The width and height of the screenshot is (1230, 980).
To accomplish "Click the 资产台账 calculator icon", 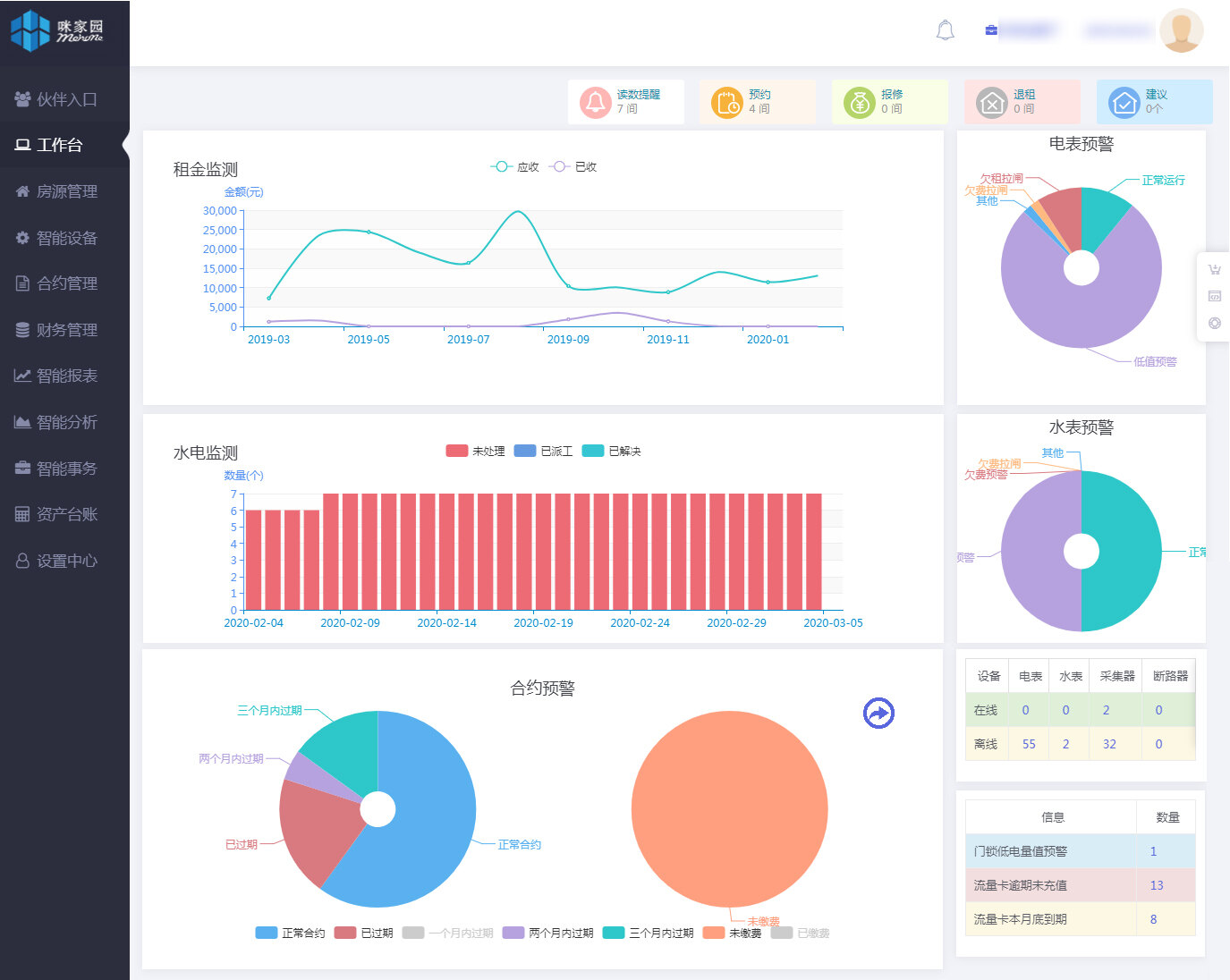I will (22, 514).
